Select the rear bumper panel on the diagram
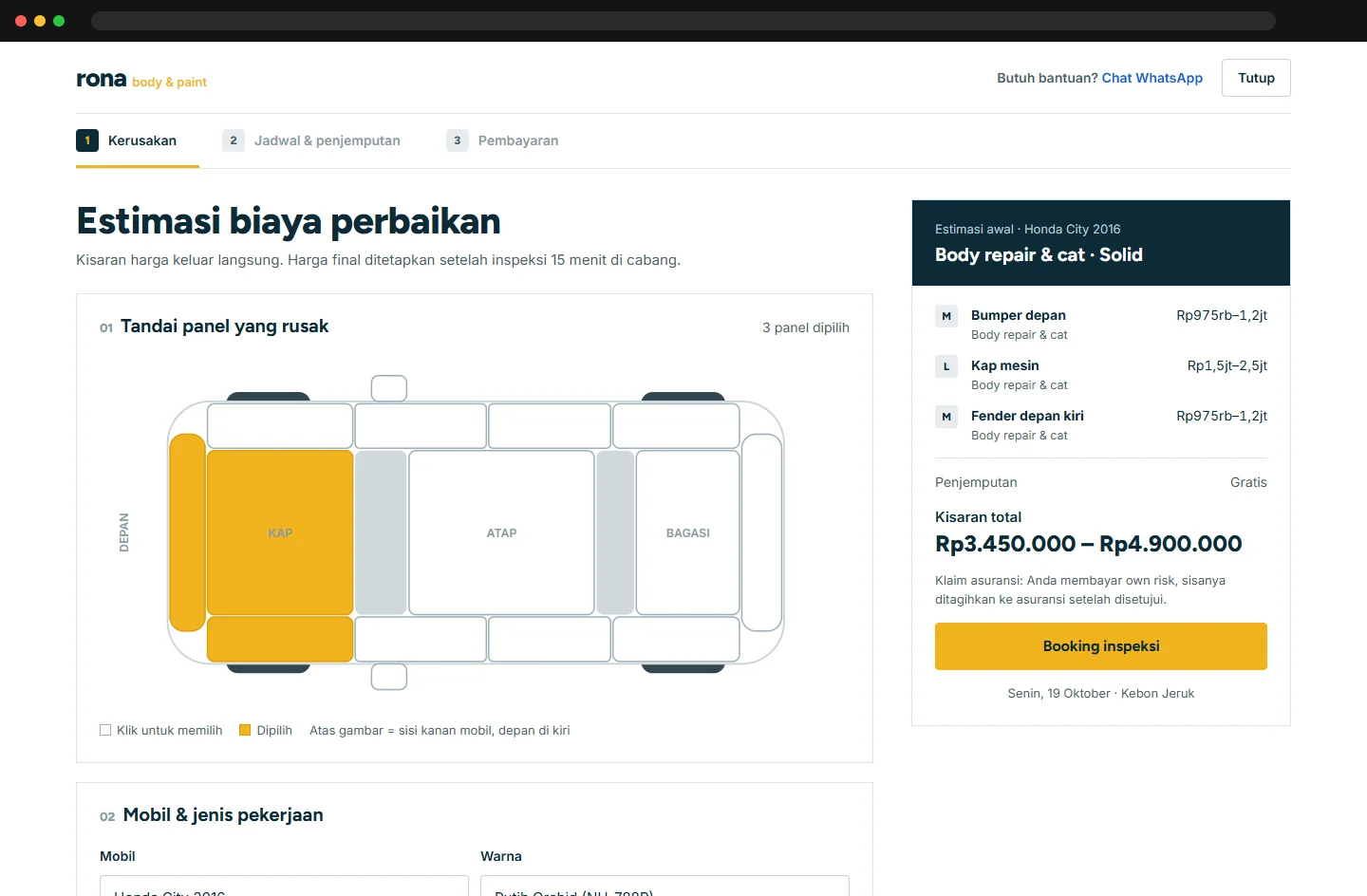1367x896 pixels. (x=761, y=532)
